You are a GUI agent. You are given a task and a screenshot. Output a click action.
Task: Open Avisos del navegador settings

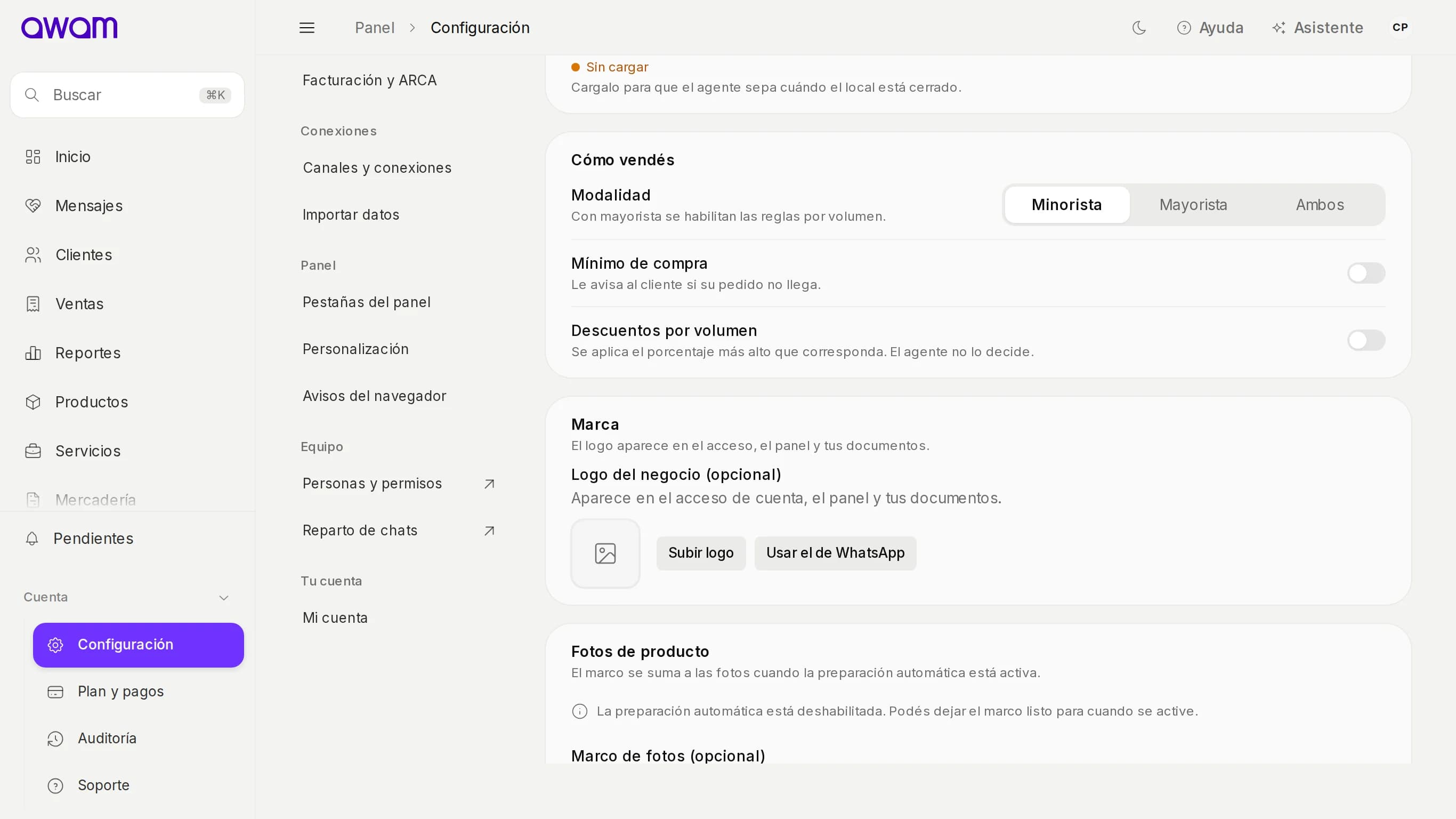coord(374,397)
